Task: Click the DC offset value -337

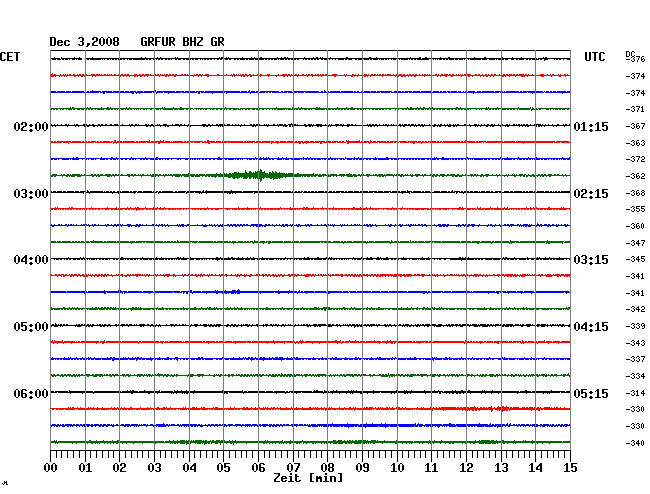Action: coord(635,359)
